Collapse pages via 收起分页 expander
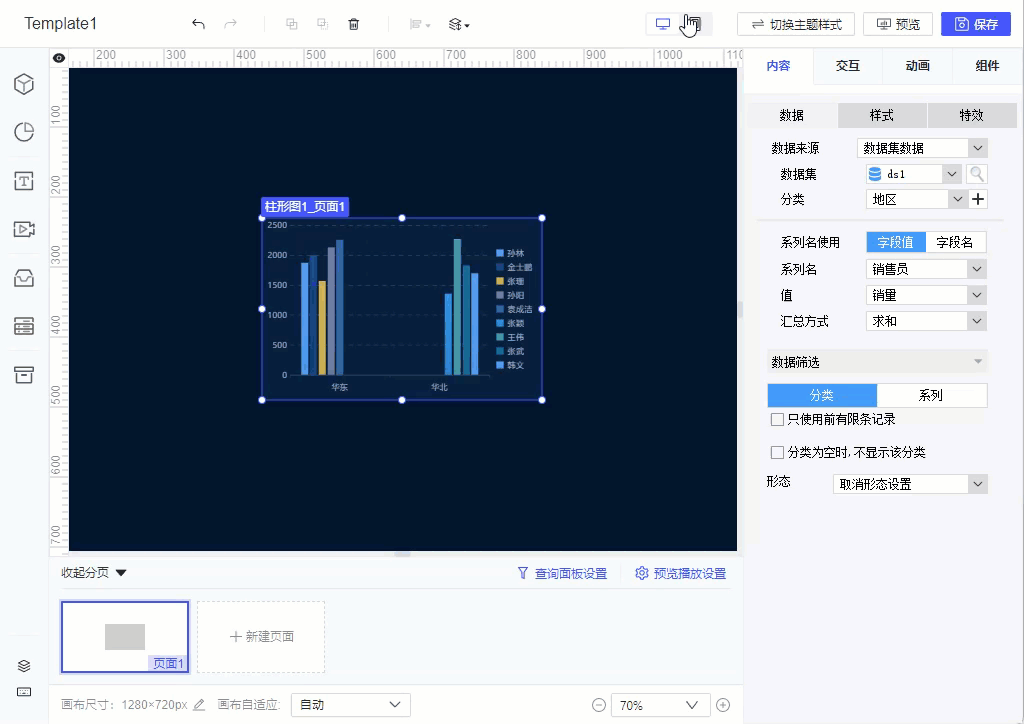The height and width of the screenshot is (724, 1024). pos(90,573)
